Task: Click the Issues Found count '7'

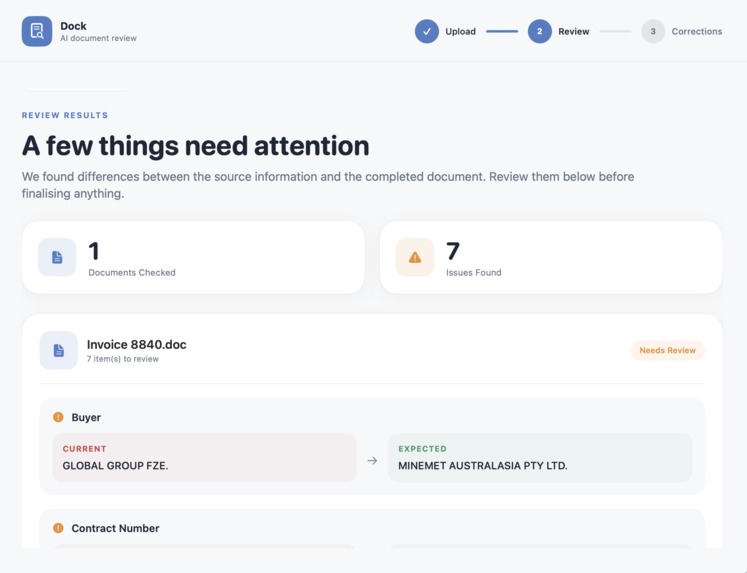Action: [x=453, y=251]
